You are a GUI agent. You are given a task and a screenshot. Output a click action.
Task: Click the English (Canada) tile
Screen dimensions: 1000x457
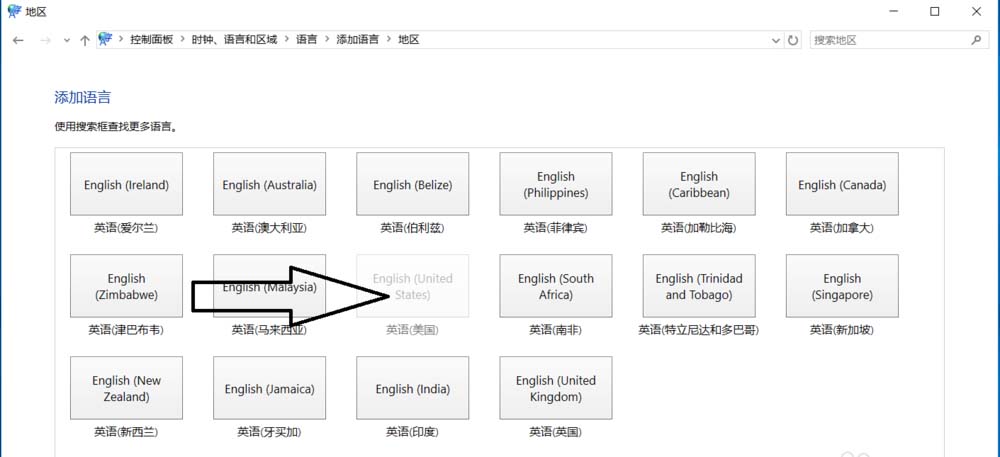pyautogui.click(x=842, y=184)
